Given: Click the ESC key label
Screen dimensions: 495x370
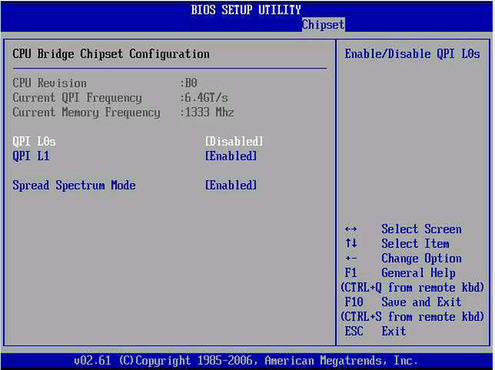Looking at the screenshot, I should pyautogui.click(x=354, y=331).
